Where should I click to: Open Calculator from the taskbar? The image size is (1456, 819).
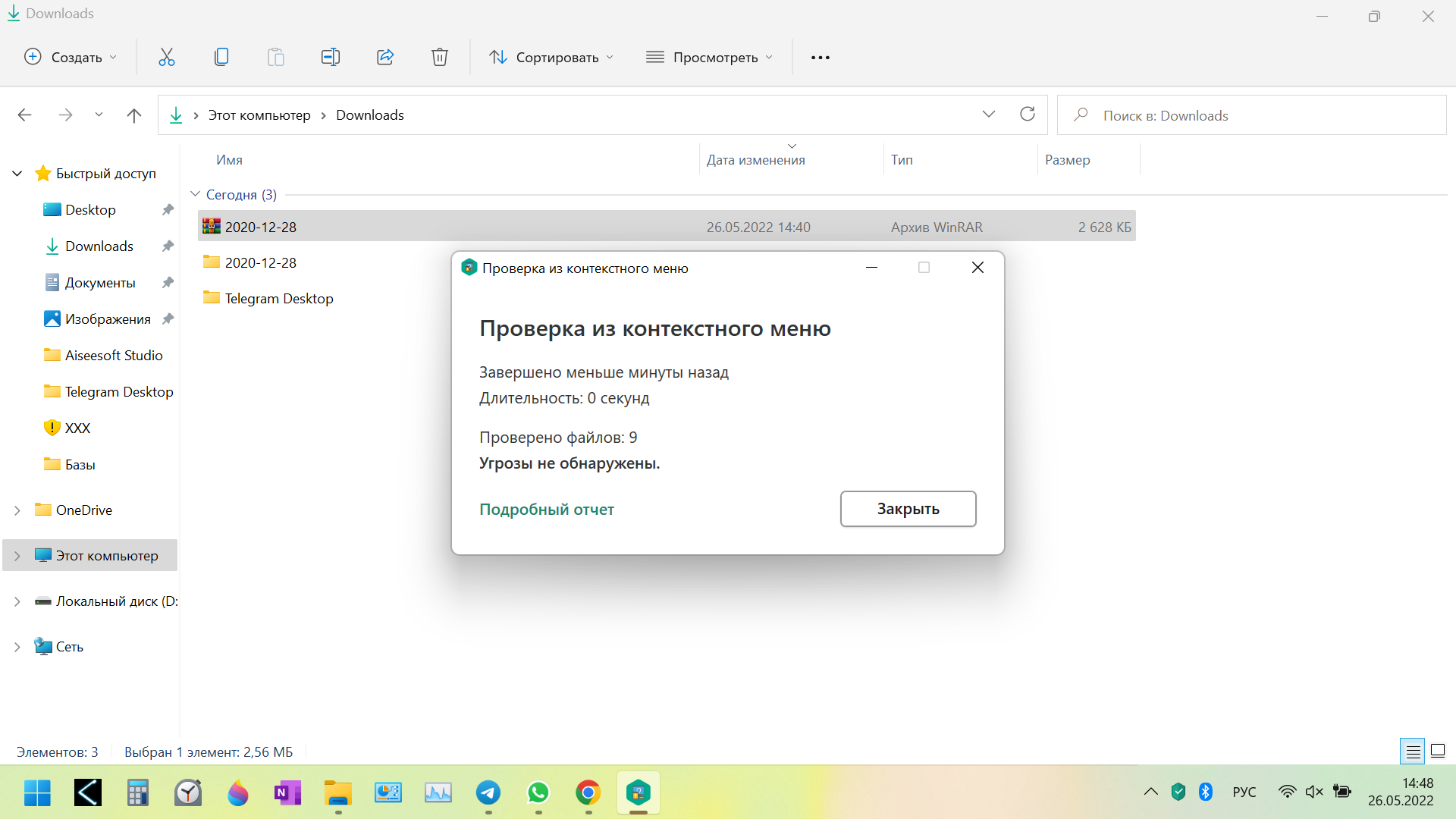tap(137, 793)
